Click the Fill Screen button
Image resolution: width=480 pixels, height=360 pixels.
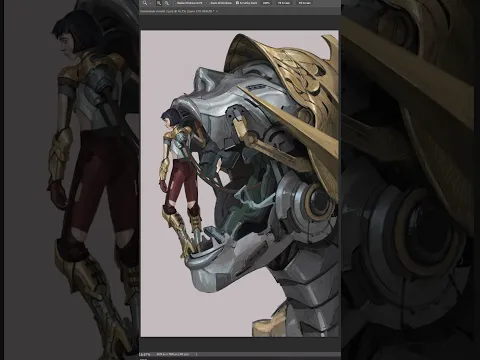coord(304,3)
